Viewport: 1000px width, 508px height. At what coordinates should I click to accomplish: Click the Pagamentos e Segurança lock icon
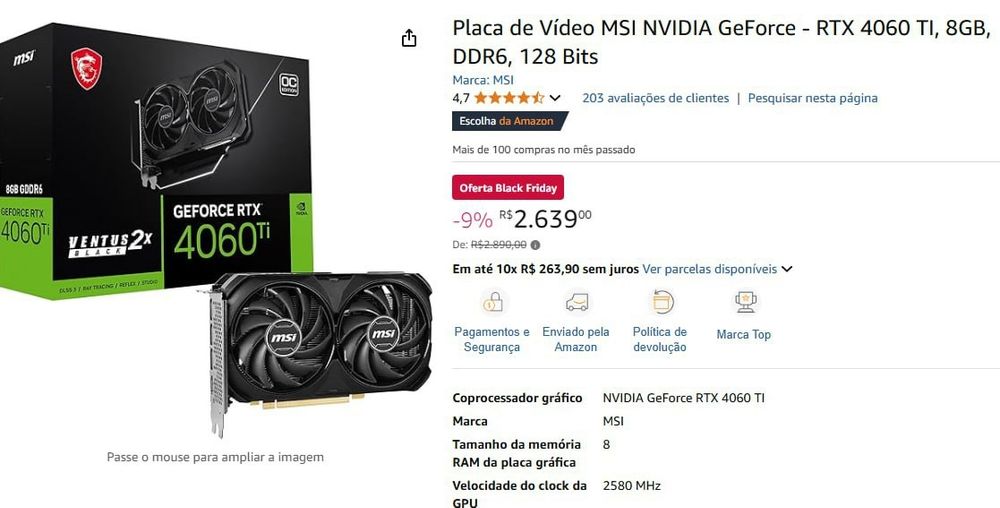(492, 301)
